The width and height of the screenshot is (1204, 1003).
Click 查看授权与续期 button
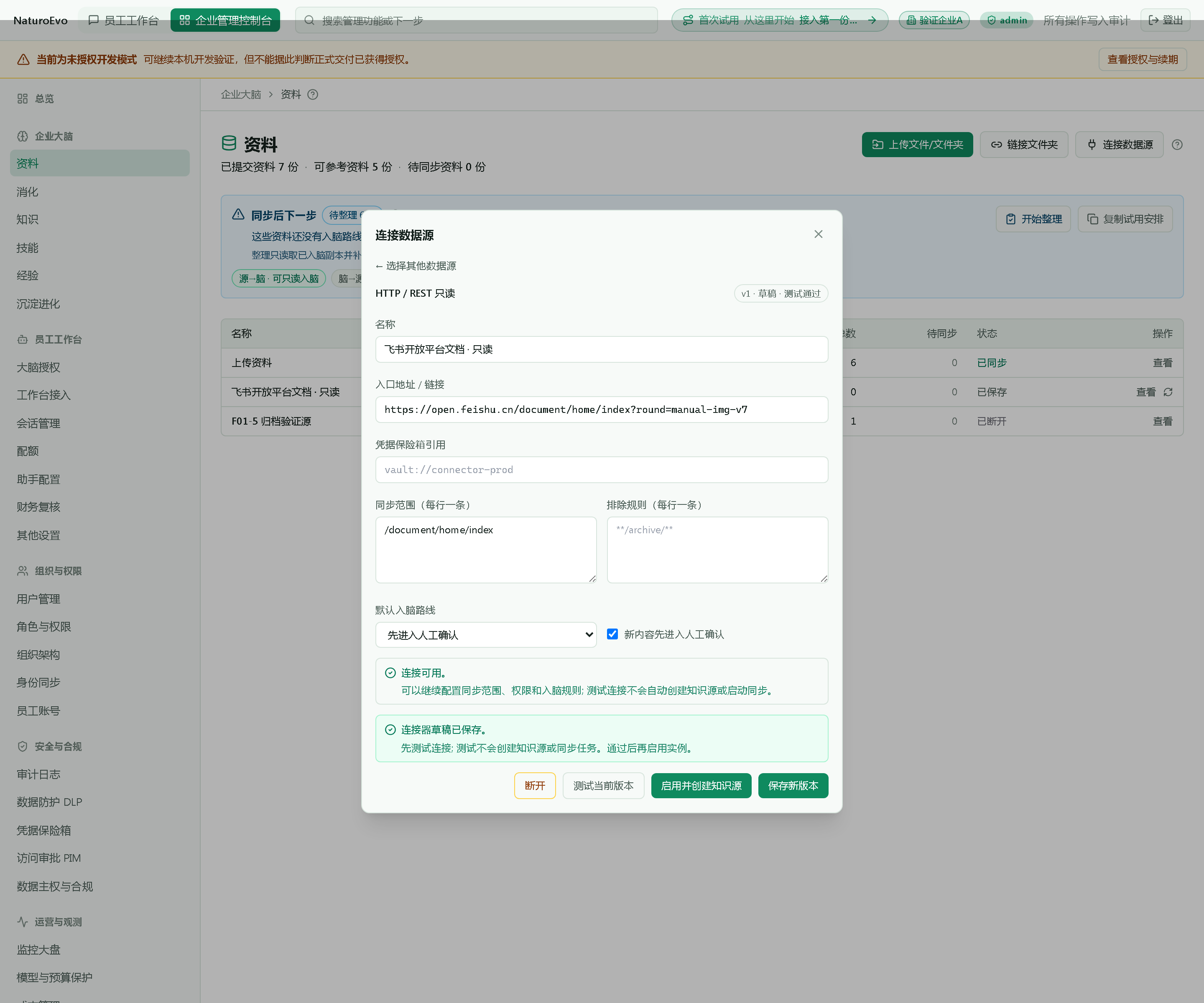pyautogui.click(x=1142, y=60)
